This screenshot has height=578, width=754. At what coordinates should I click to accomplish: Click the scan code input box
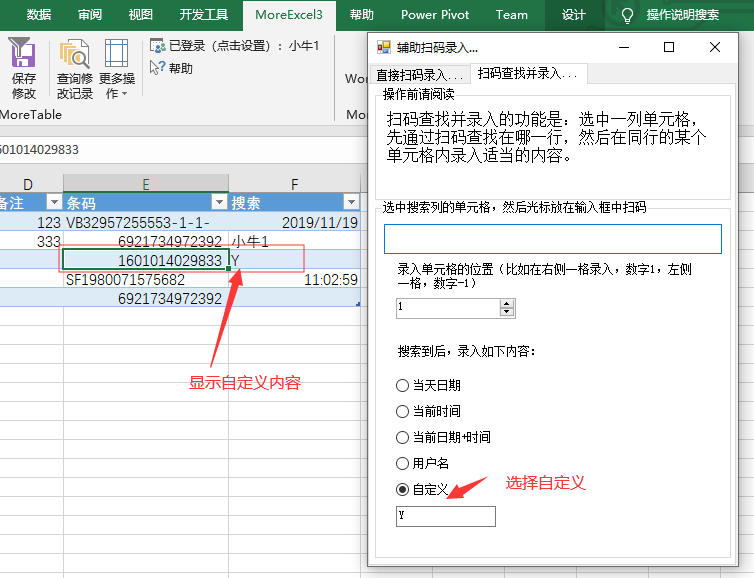pyautogui.click(x=552, y=239)
